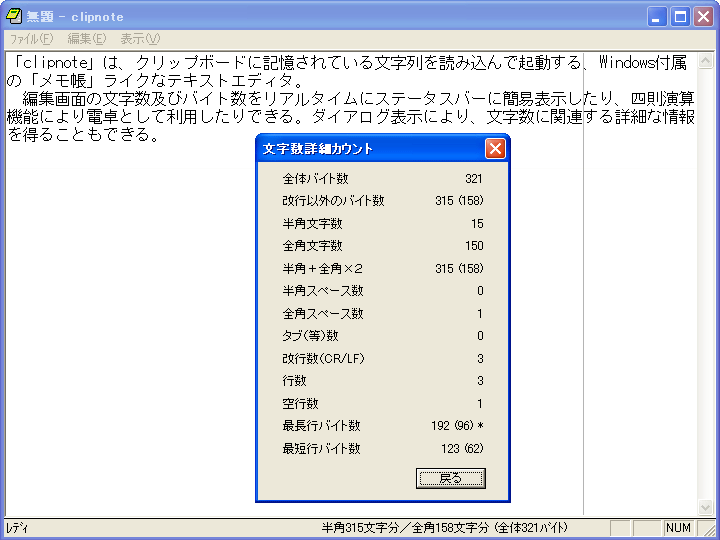This screenshot has width=720, height=540.
Task: Click the 改行以外のバイト数 label
Action: click(x=333, y=201)
